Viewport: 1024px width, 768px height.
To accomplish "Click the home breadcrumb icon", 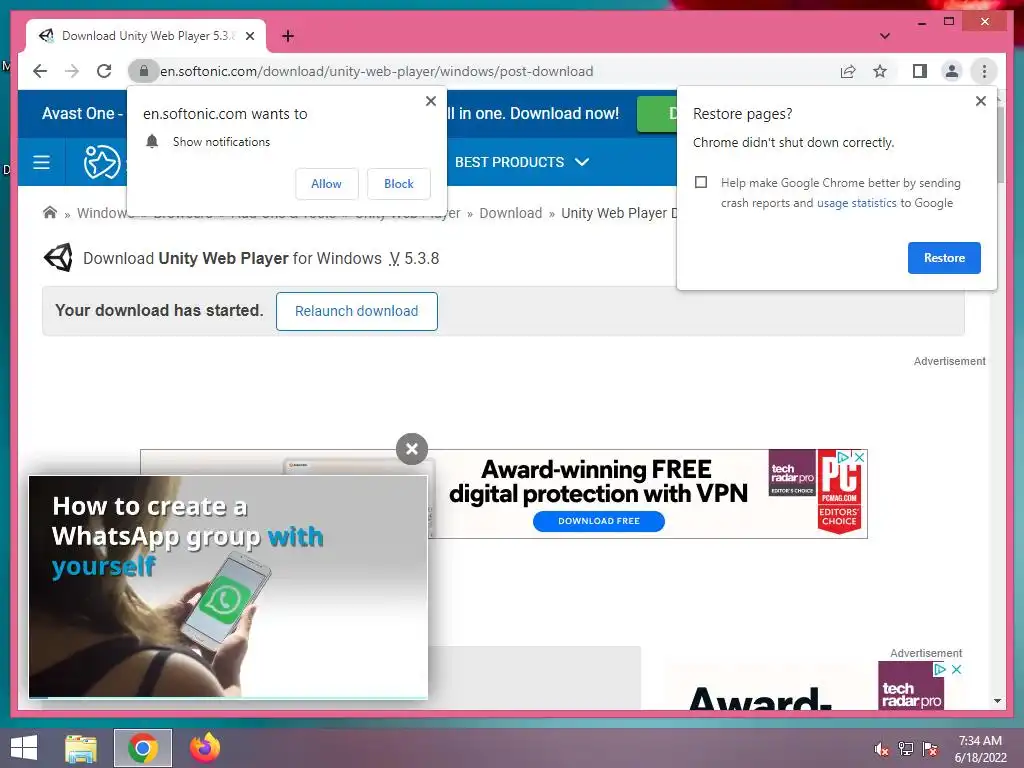I will click(x=50, y=213).
